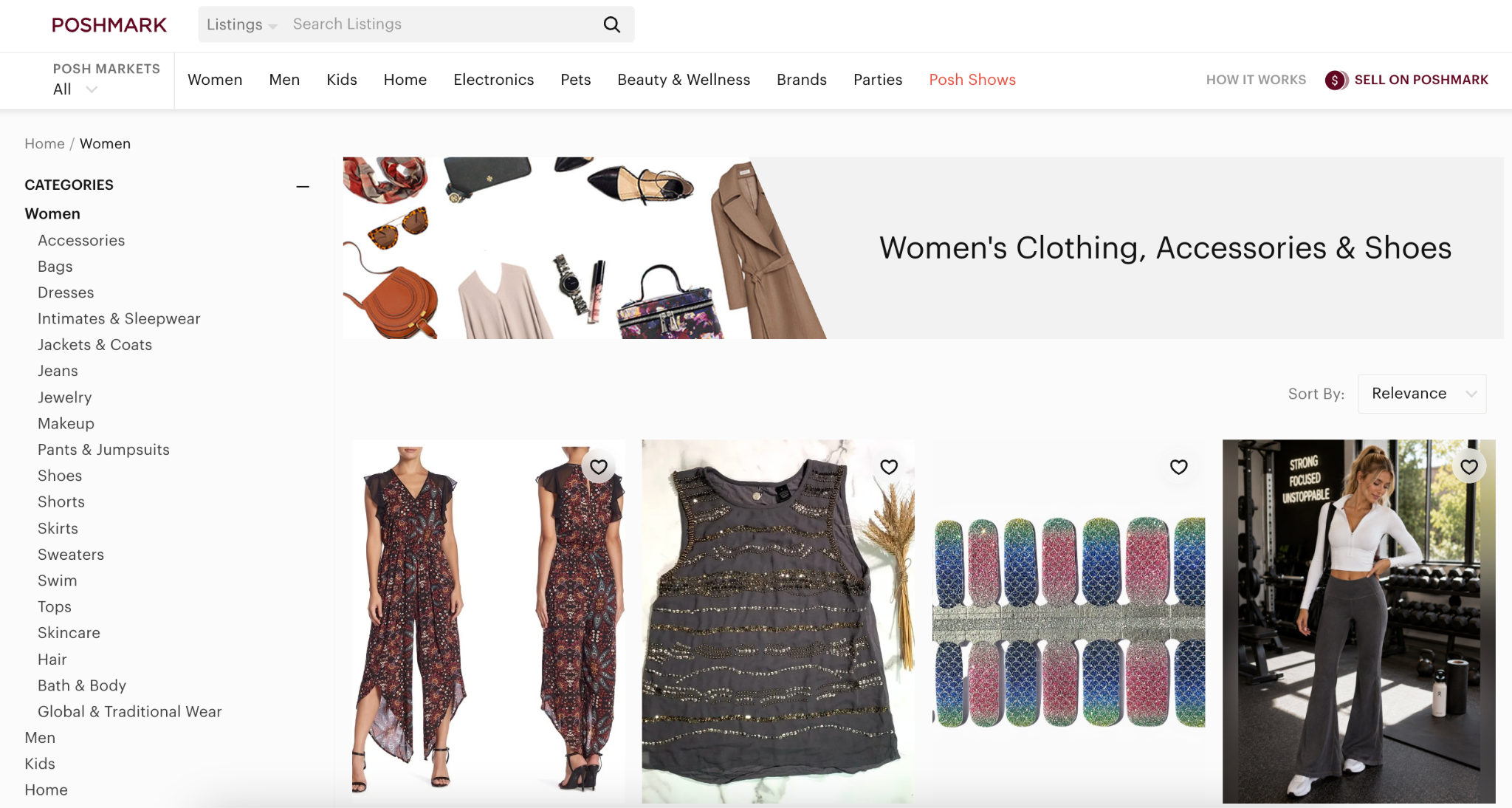Open the glitter nail strips listing
The image size is (1512, 808).
coord(1068,622)
